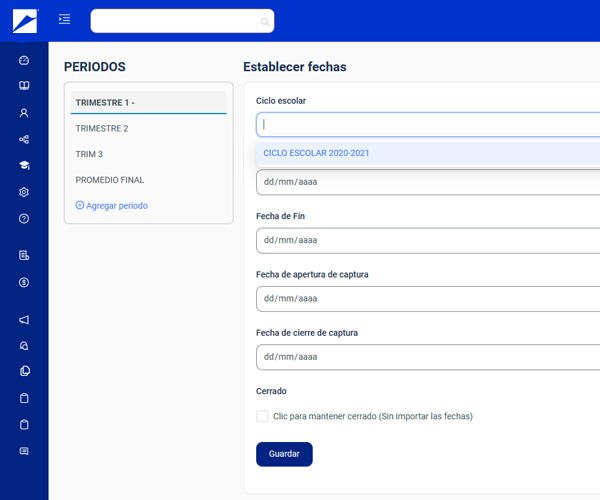Open the graduation cap sidebar icon
The width and height of the screenshot is (600, 500).
coord(24,165)
